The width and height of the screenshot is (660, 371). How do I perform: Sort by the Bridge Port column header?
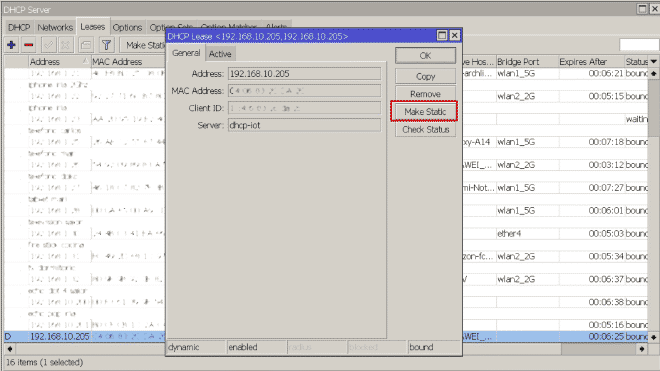(x=527, y=61)
